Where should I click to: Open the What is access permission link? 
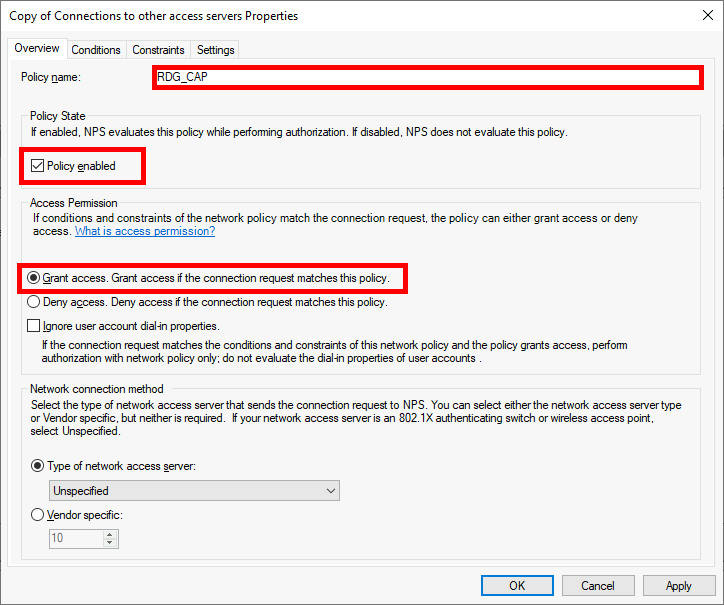(145, 231)
